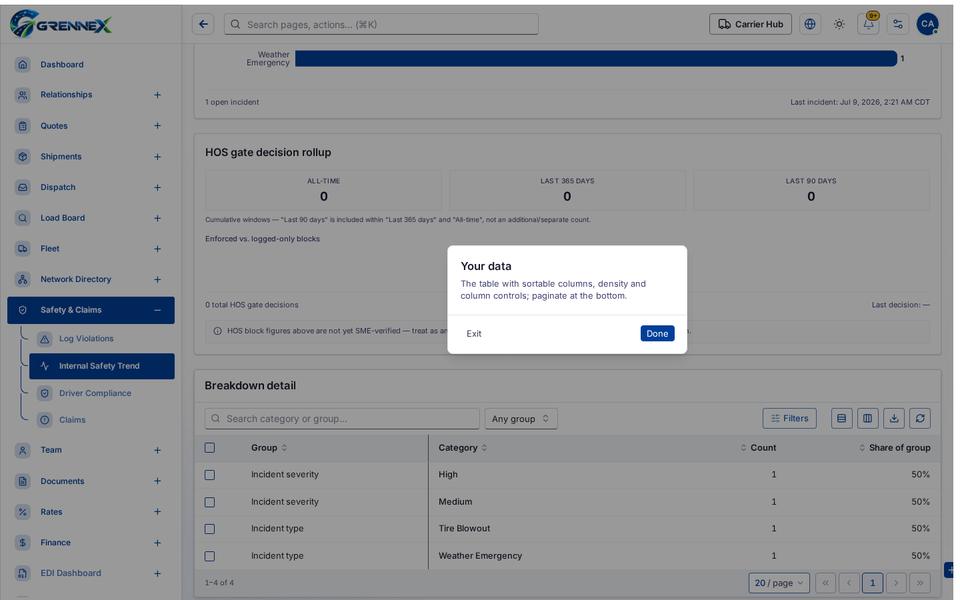
Task: Click the Search category or group field
Action: click(x=342, y=419)
